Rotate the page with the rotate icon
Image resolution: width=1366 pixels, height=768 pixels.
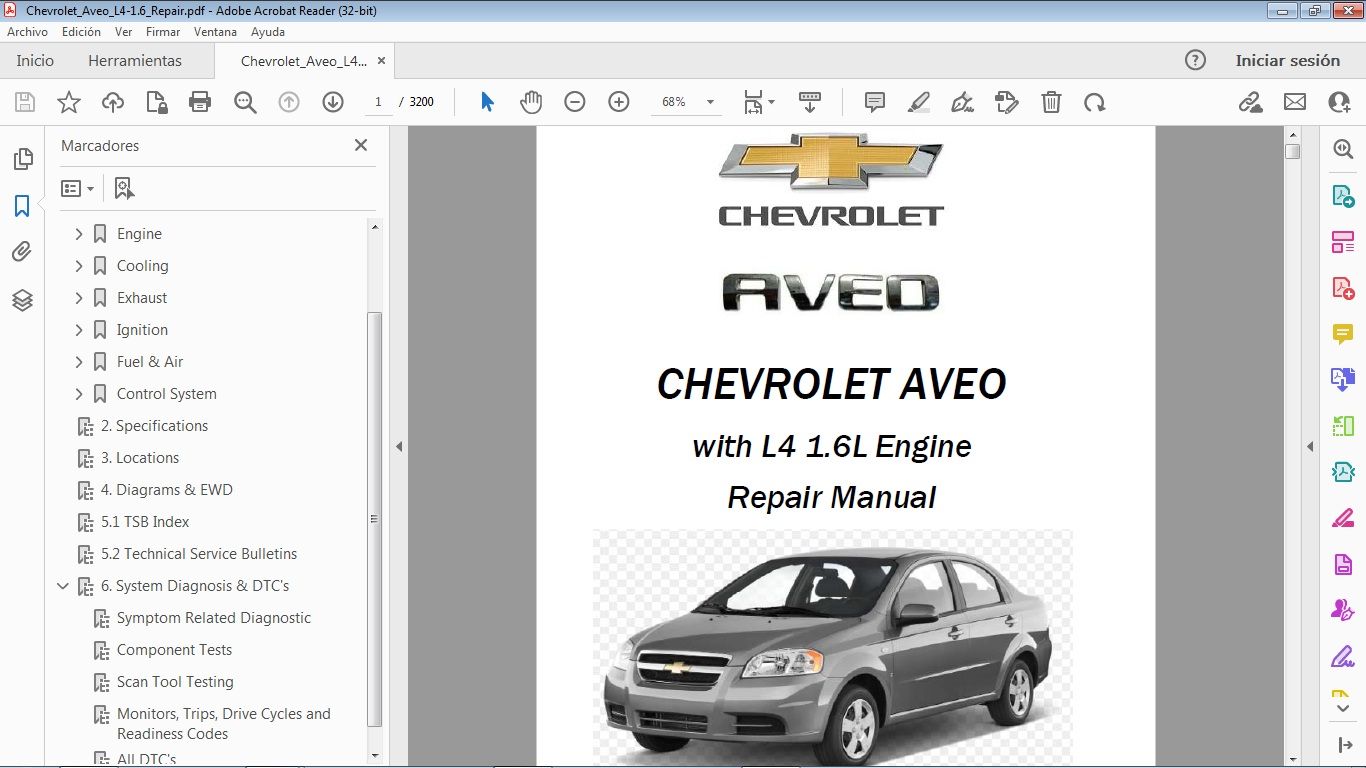[x=1095, y=102]
